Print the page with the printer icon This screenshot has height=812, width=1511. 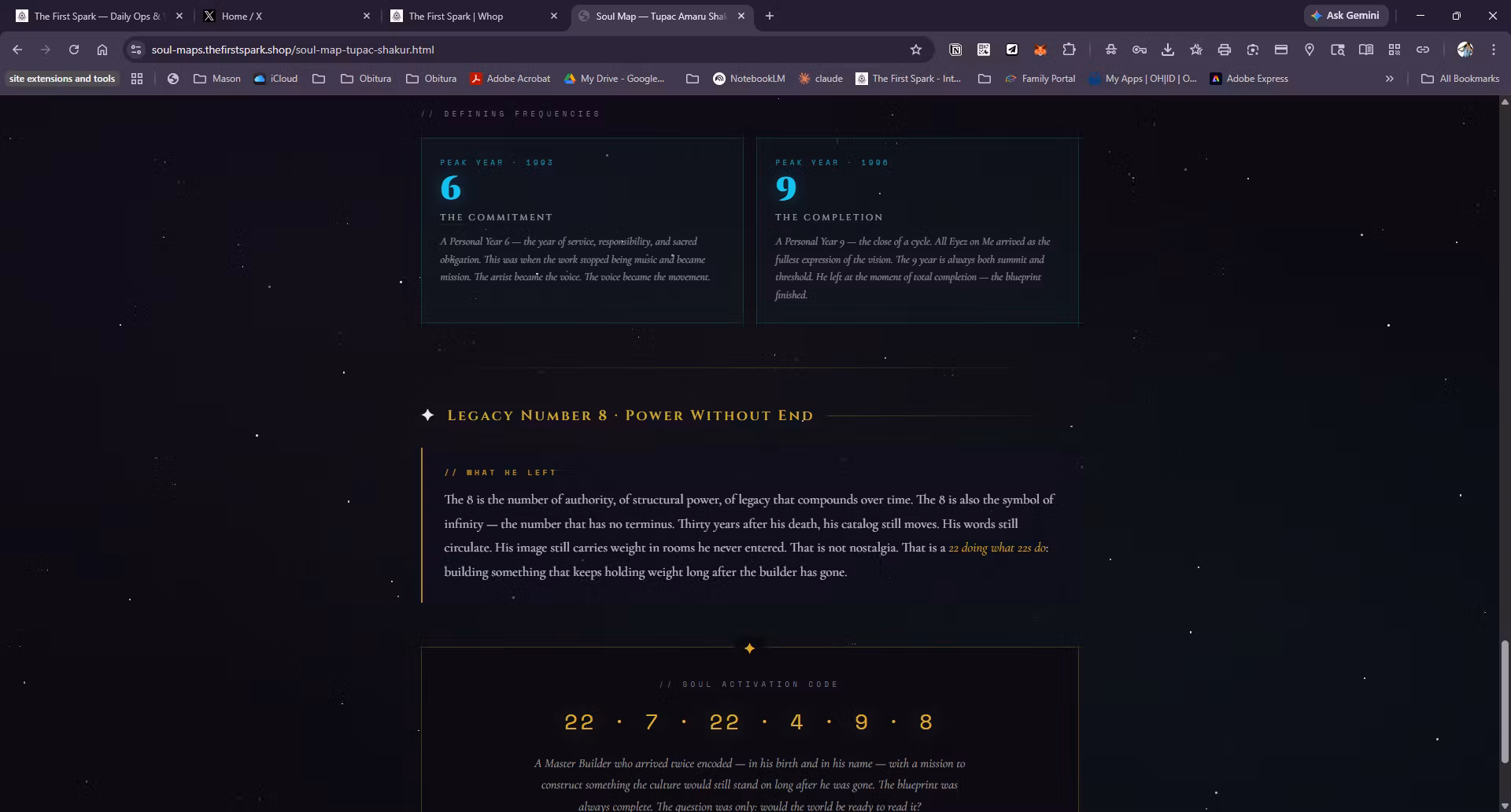point(1225,50)
